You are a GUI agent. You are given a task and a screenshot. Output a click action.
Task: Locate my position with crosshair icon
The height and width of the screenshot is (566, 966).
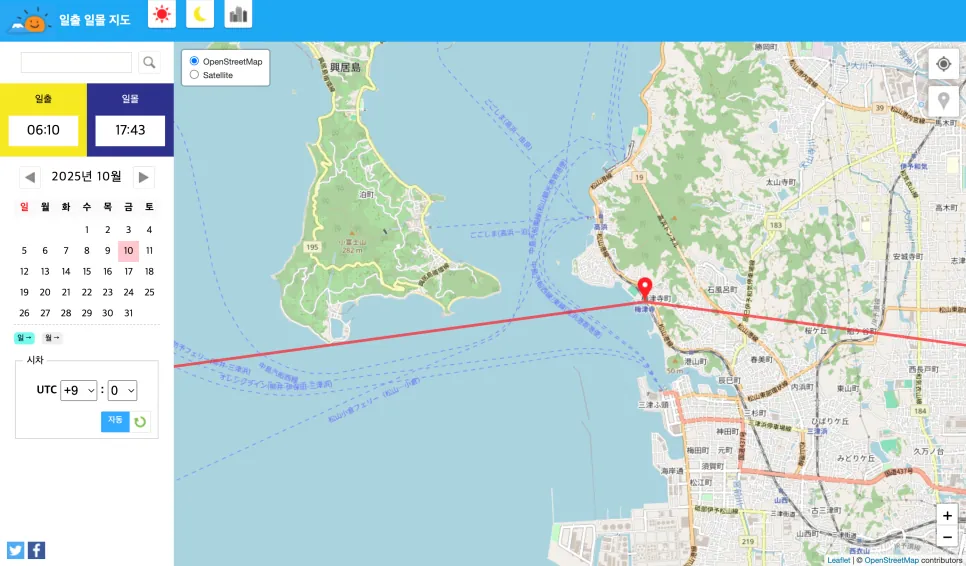coord(943,64)
